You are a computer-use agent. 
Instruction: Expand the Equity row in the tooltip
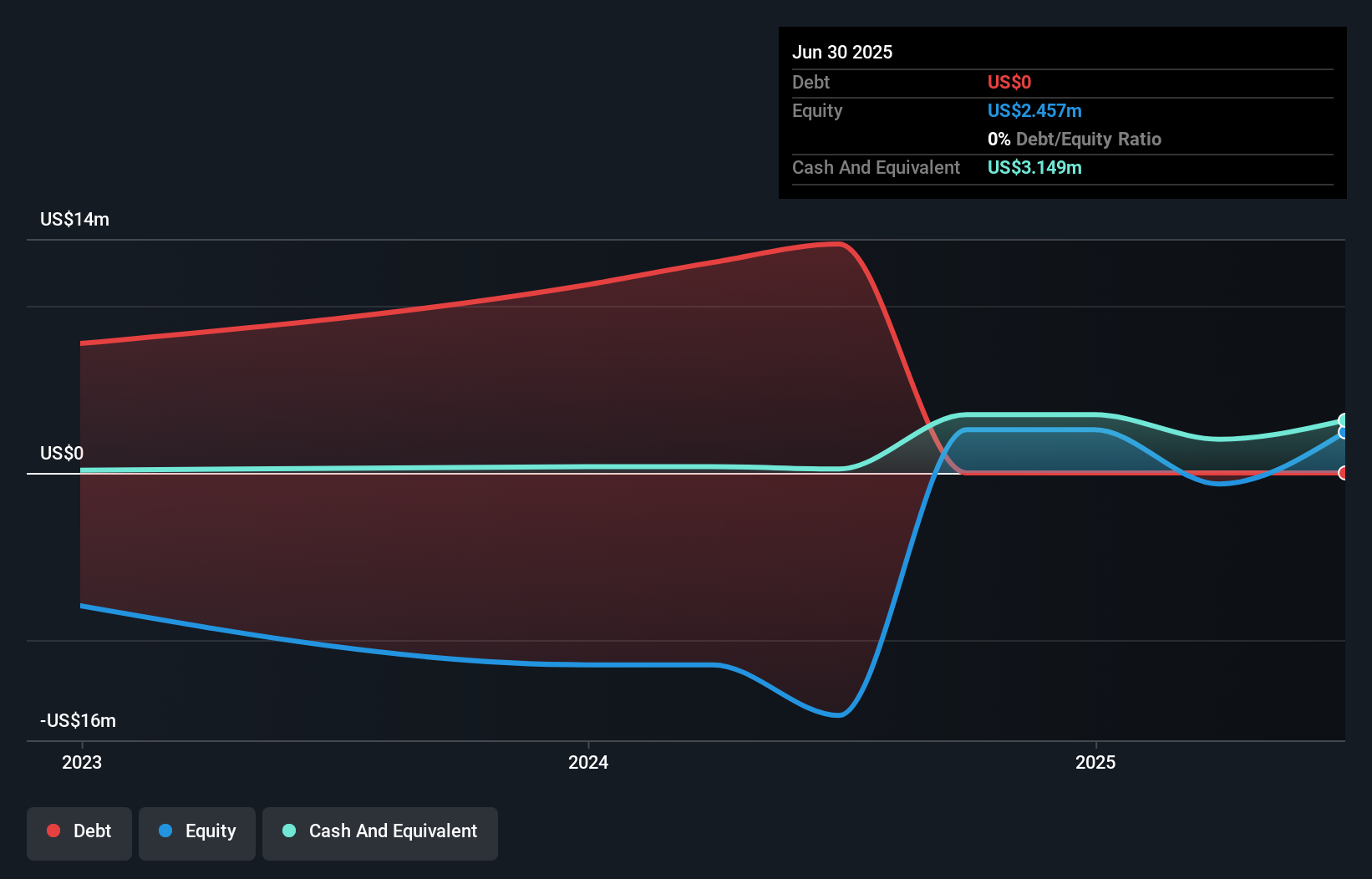coord(816,110)
